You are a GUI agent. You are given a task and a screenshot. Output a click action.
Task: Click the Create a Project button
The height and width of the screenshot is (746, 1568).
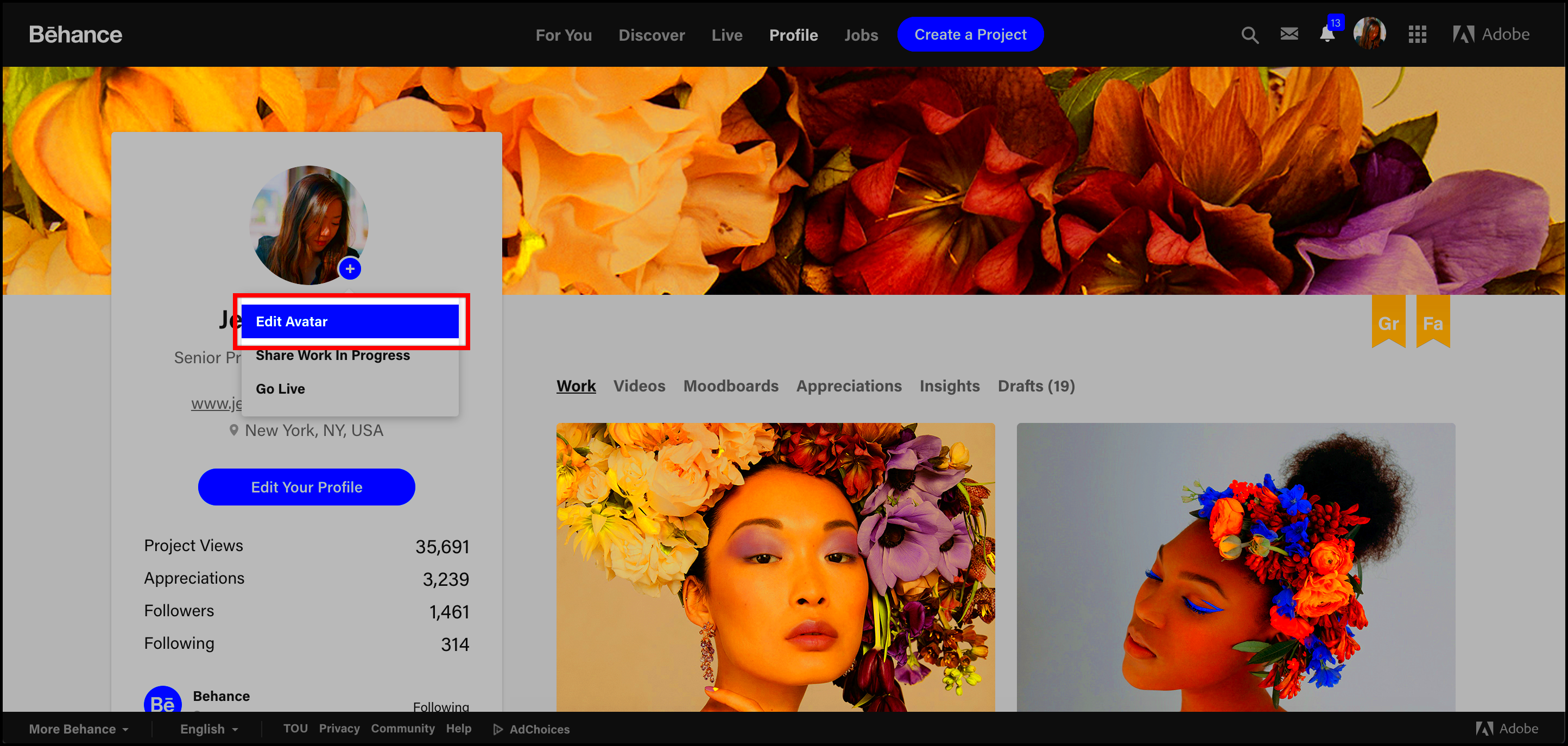[x=970, y=34]
